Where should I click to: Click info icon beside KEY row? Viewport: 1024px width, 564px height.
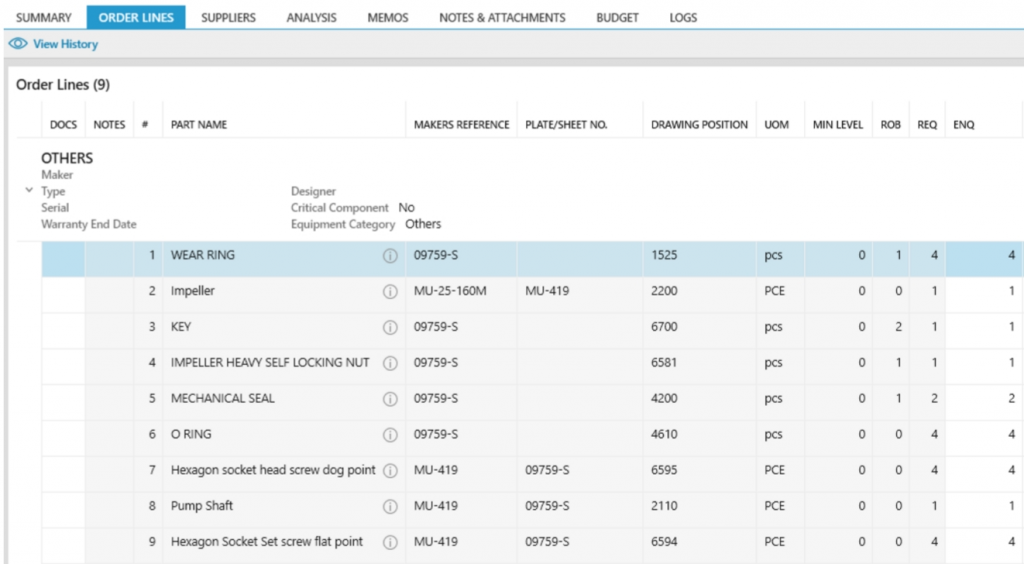(390, 327)
